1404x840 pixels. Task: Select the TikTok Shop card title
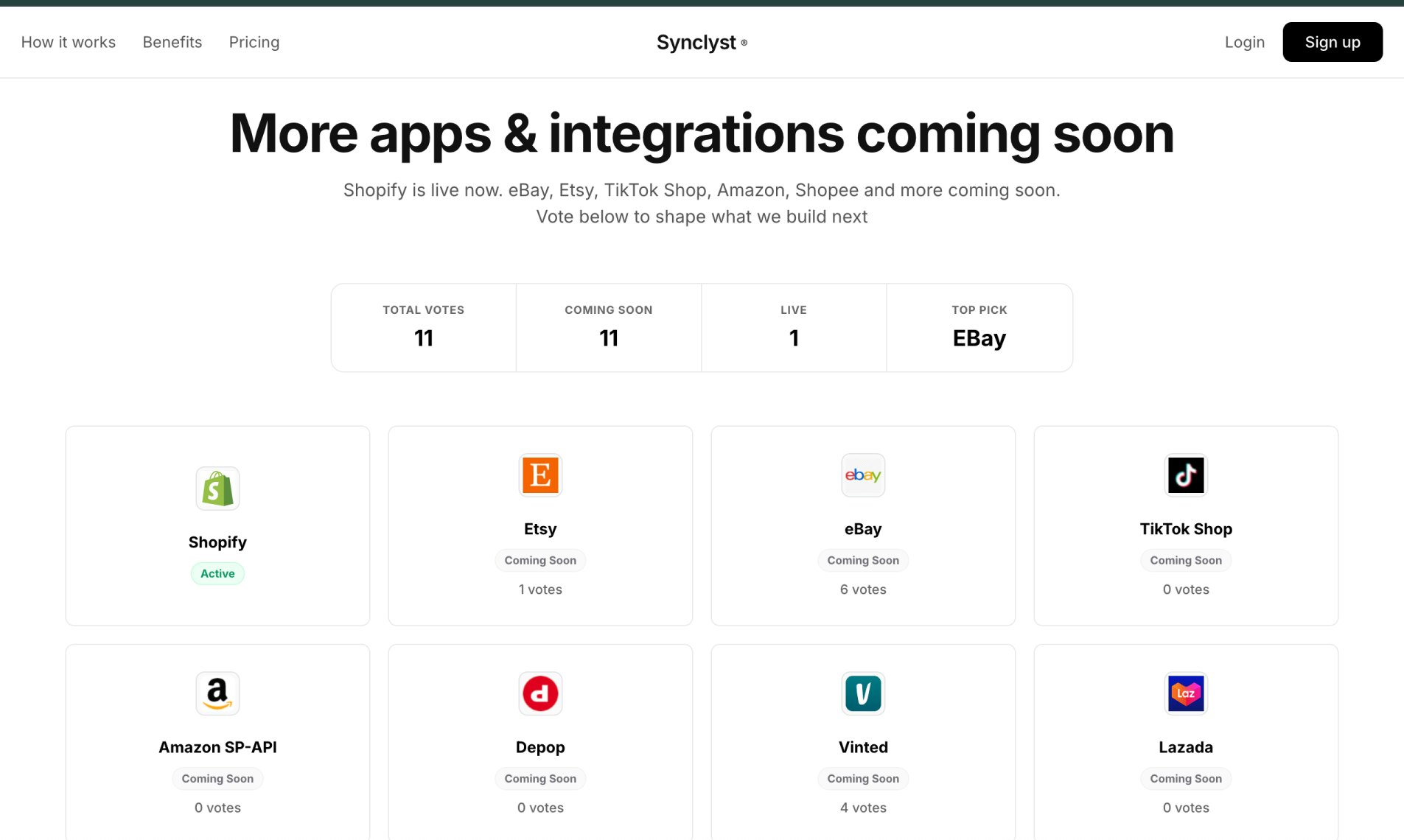pyautogui.click(x=1186, y=529)
